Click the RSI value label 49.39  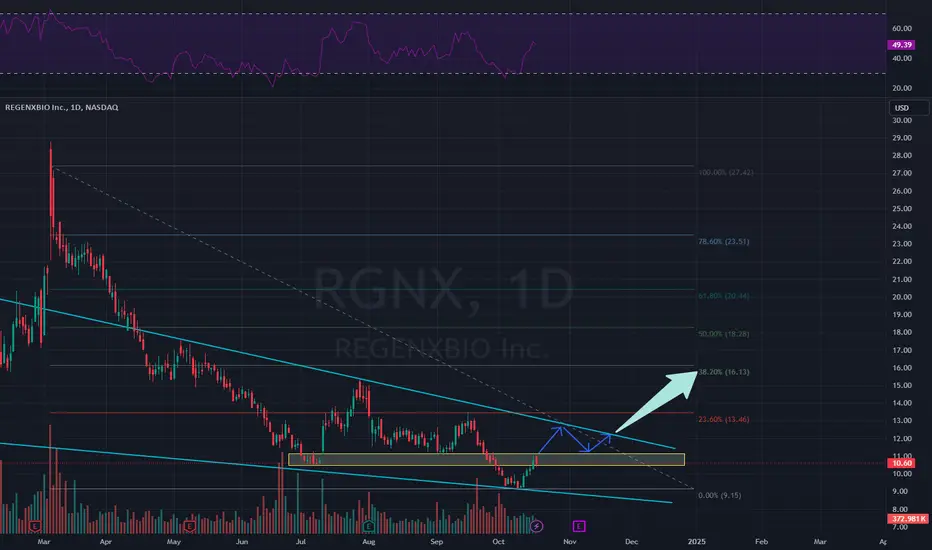[x=902, y=45]
